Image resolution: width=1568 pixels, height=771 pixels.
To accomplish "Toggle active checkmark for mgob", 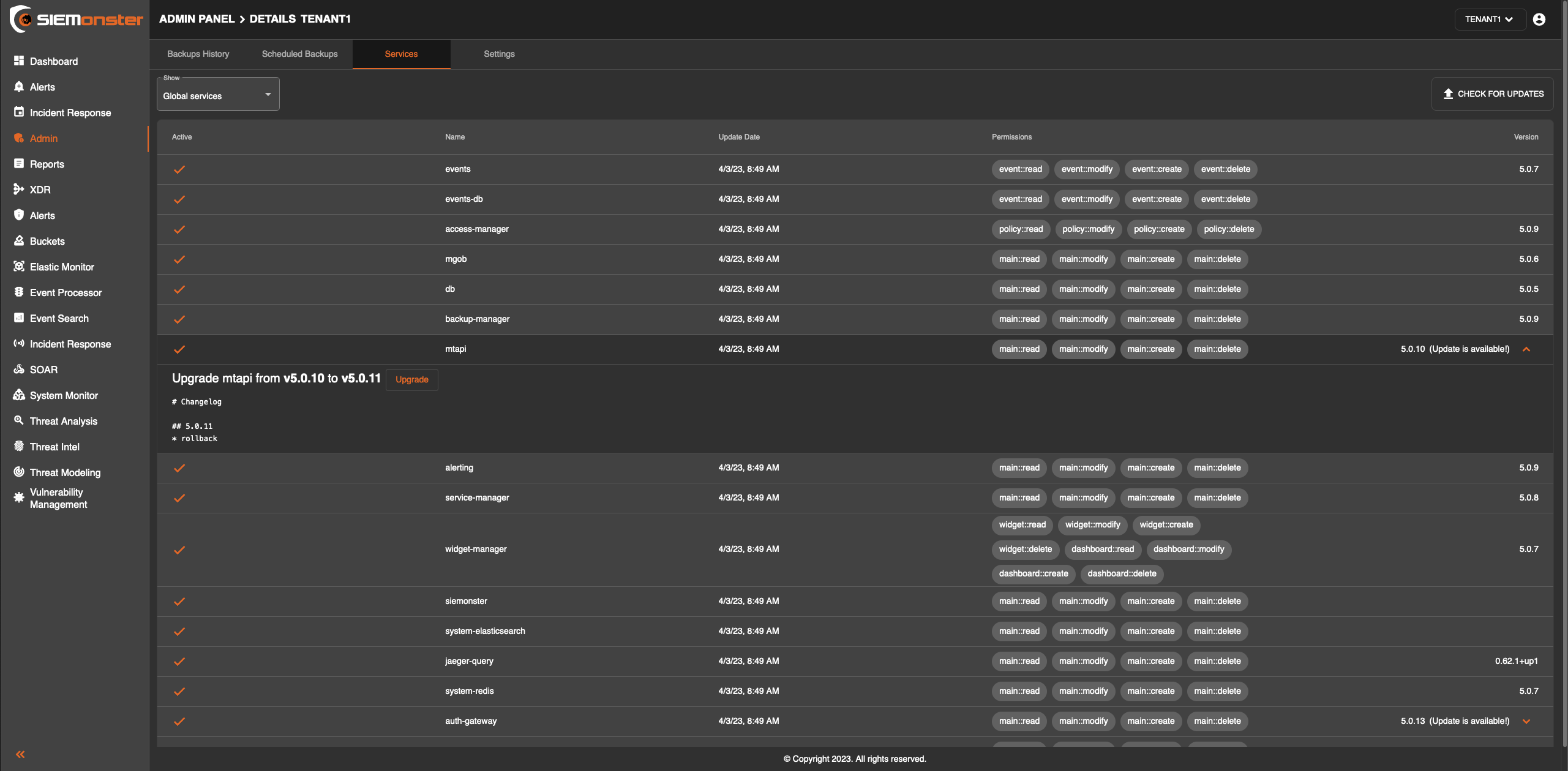I will coord(179,259).
